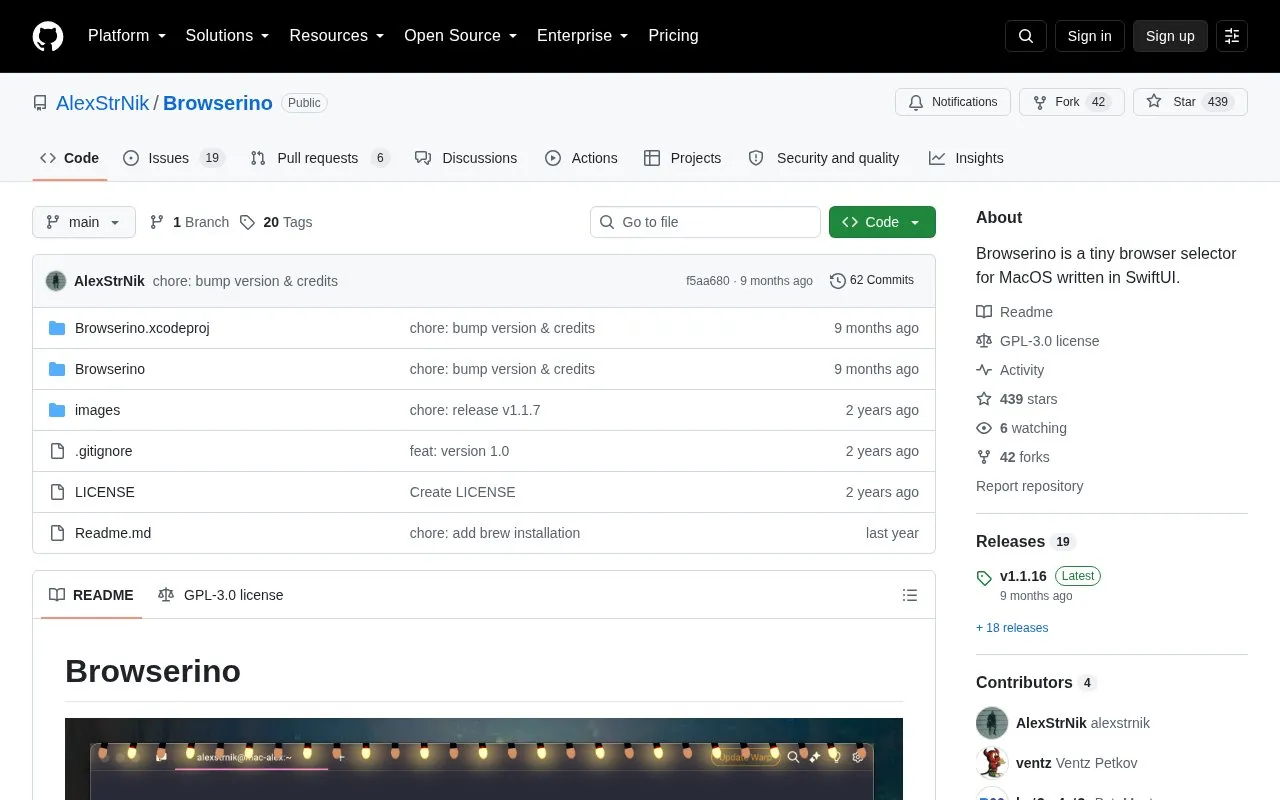Click the commit history clock icon
The image size is (1280, 800).
tap(838, 281)
